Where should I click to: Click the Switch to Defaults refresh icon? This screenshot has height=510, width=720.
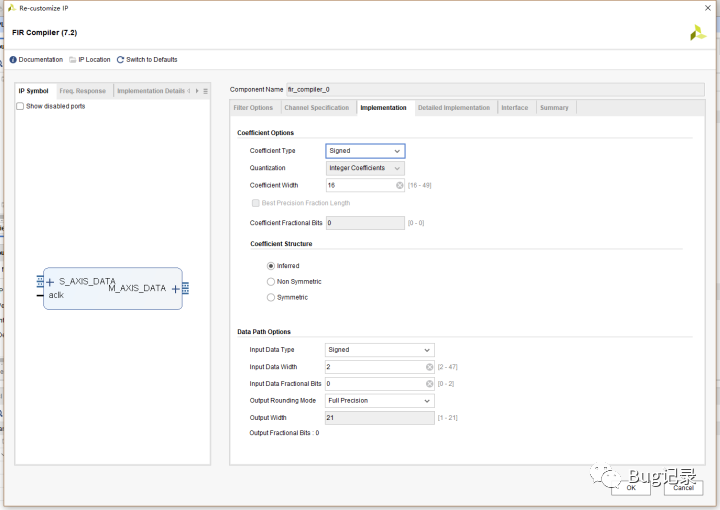121,60
